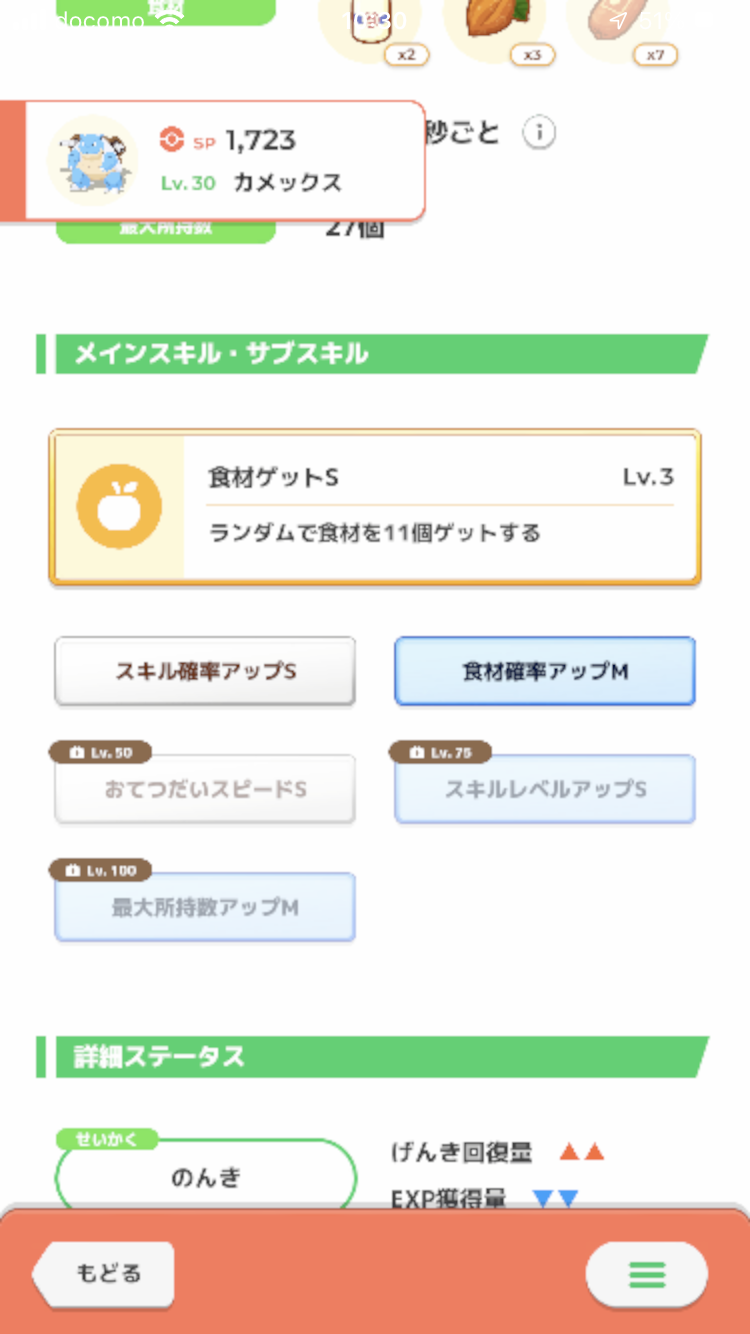Viewport: 750px width, 1334px height.
Task: Tap the ingredient icon with x3 count
Action: pyautogui.click(x=494, y=25)
